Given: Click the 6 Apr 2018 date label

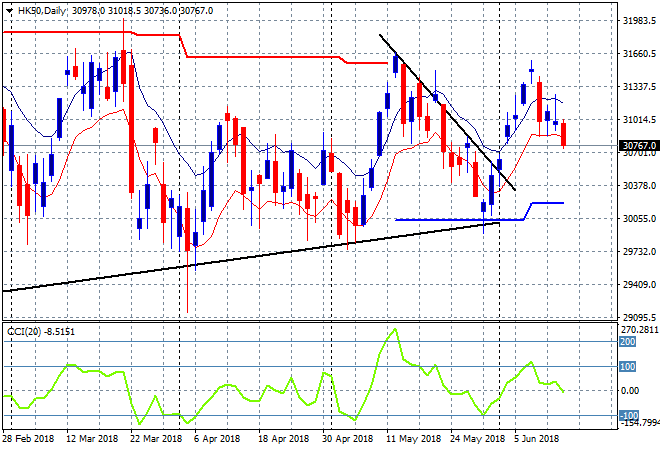Looking at the screenshot, I should point(217,439).
